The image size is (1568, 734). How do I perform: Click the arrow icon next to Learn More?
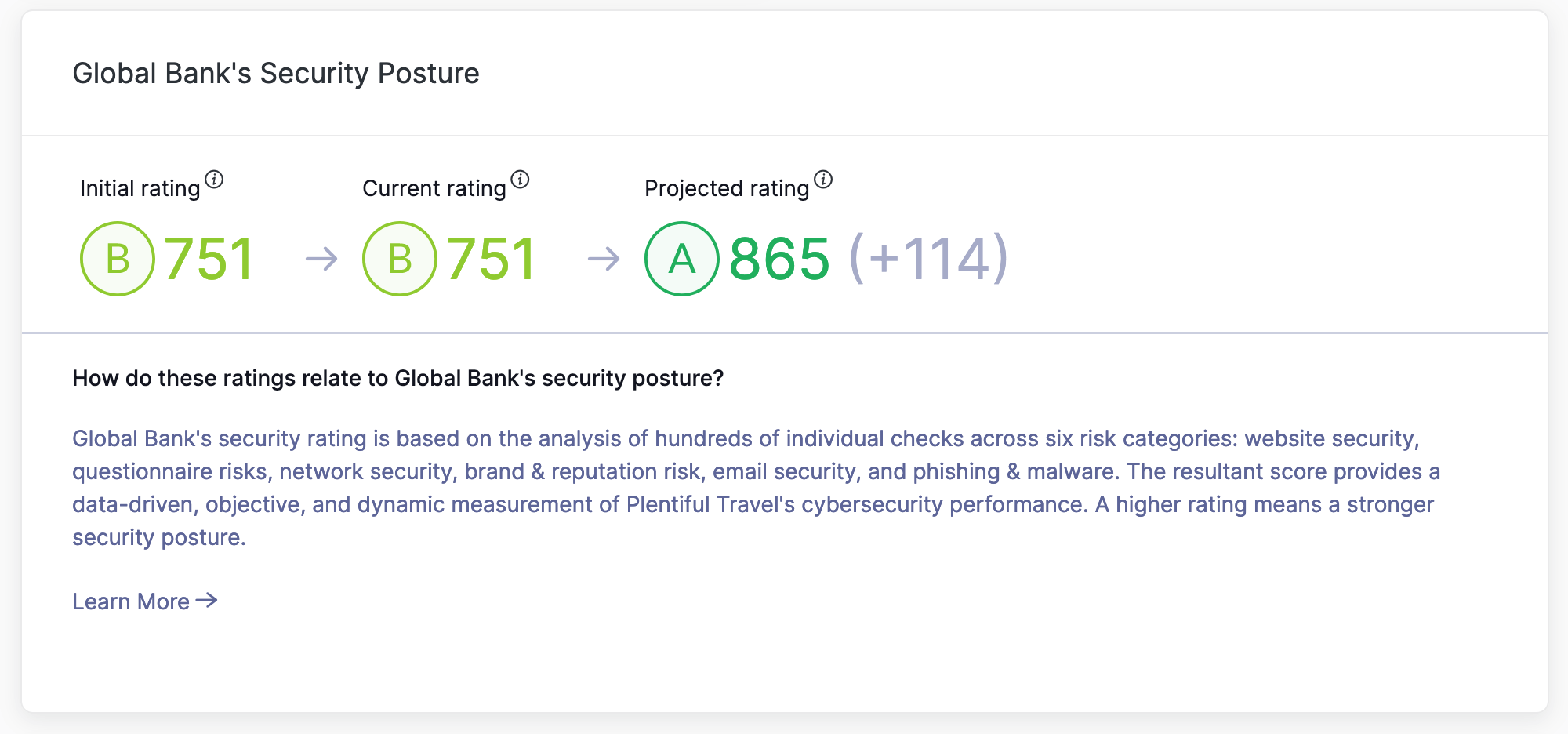tap(207, 601)
